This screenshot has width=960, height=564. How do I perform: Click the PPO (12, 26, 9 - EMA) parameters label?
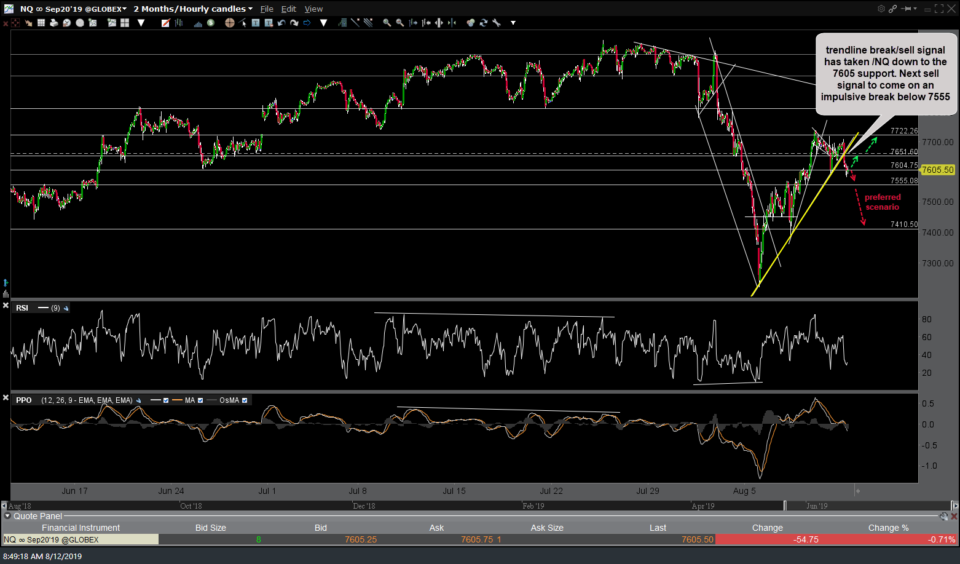click(86, 400)
